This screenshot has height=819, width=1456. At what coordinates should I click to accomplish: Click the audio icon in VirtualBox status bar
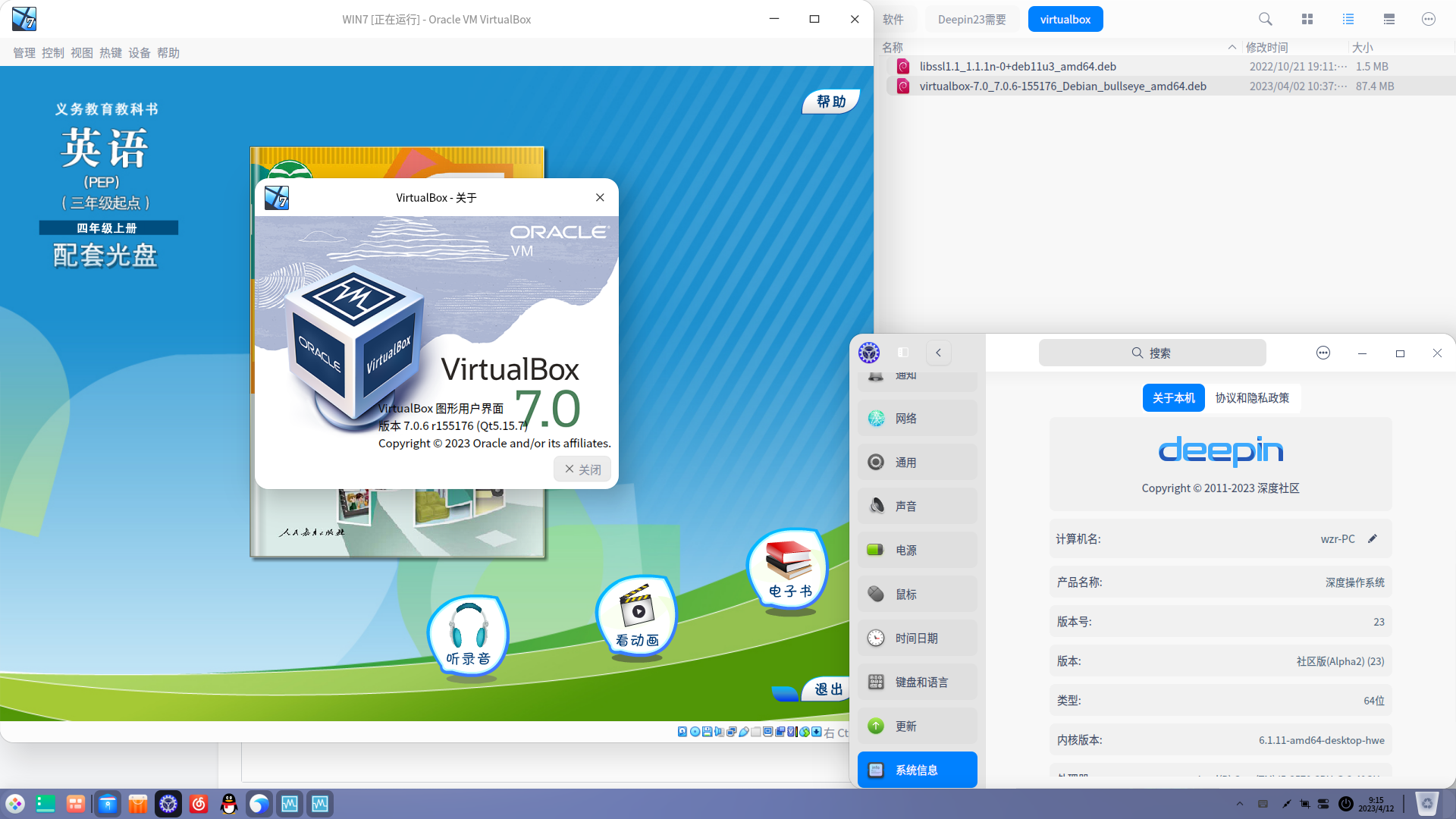719,732
